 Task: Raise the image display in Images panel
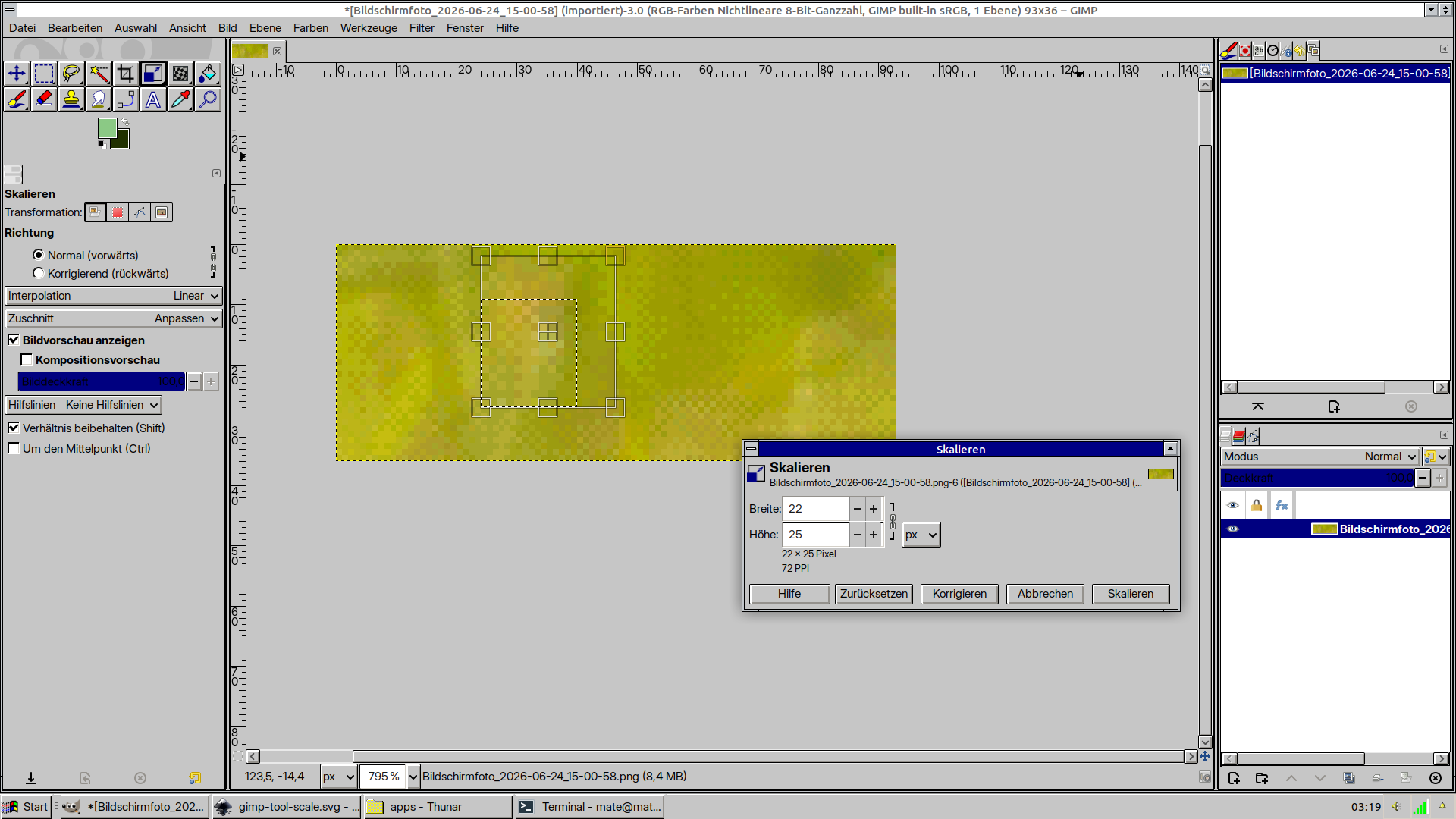coord(1258,407)
